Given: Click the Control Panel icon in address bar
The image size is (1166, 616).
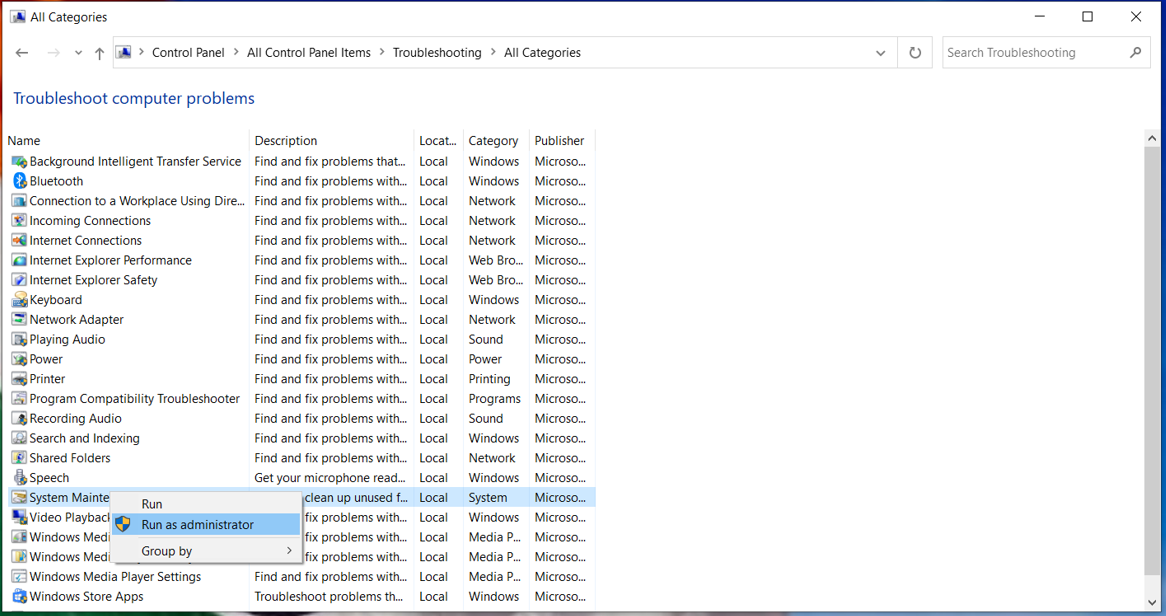Looking at the screenshot, I should 124,53.
